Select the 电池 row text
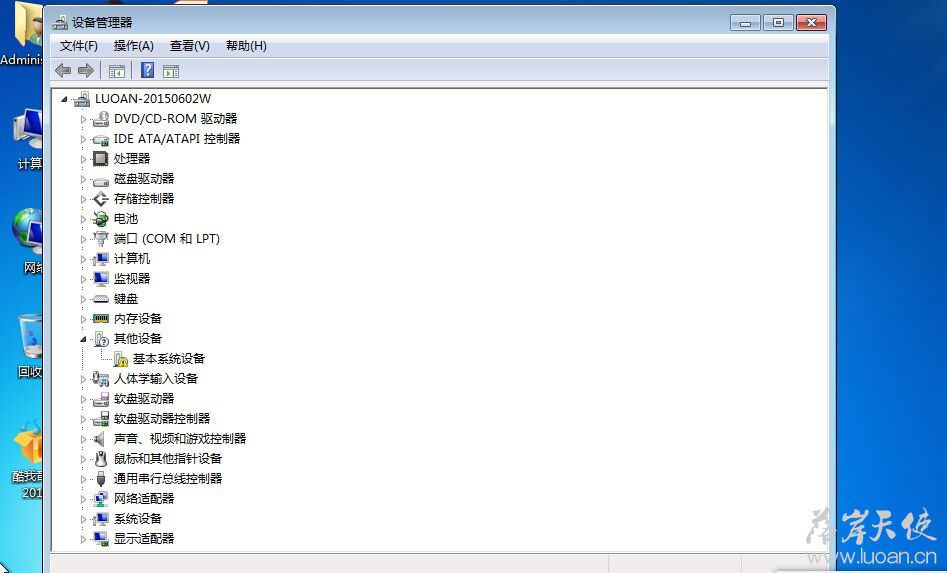Screen dimensions: 947x573 [126, 219]
